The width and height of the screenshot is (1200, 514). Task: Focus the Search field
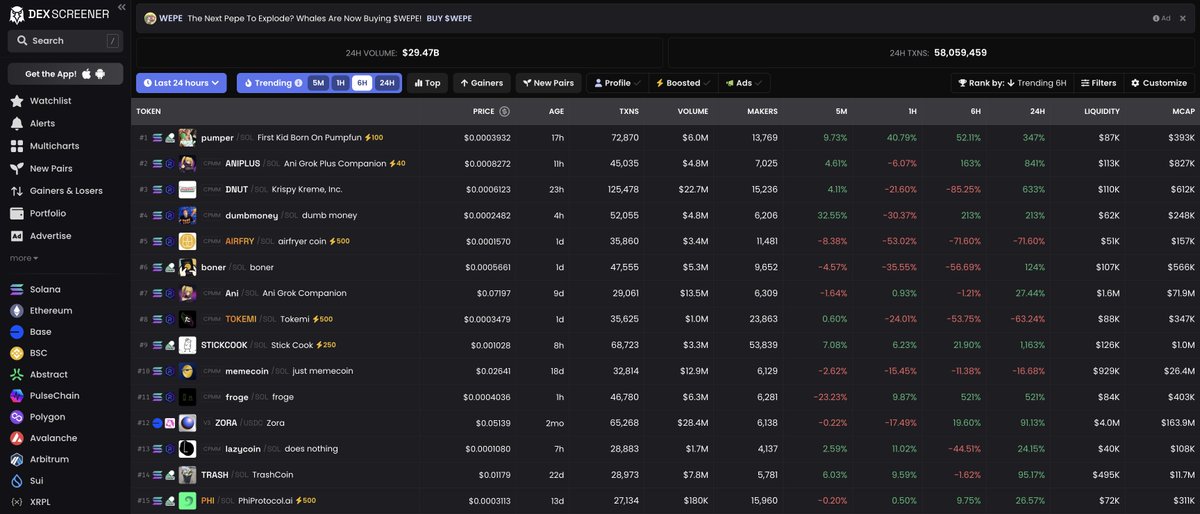tap(65, 41)
